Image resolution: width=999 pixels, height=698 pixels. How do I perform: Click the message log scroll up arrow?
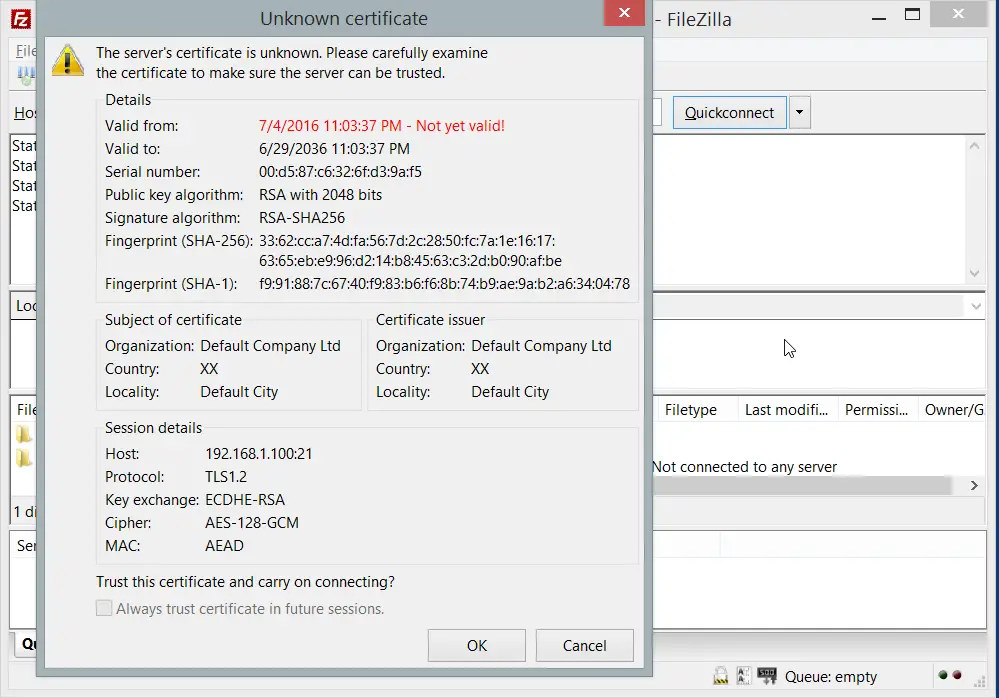point(974,146)
